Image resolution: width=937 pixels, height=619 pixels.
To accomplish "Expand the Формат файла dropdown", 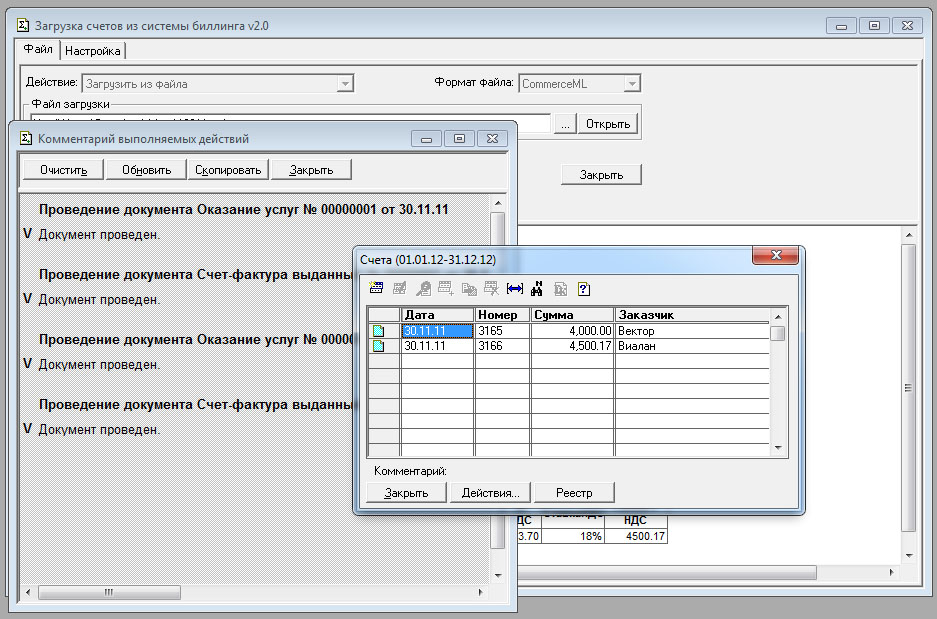I will (x=632, y=84).
